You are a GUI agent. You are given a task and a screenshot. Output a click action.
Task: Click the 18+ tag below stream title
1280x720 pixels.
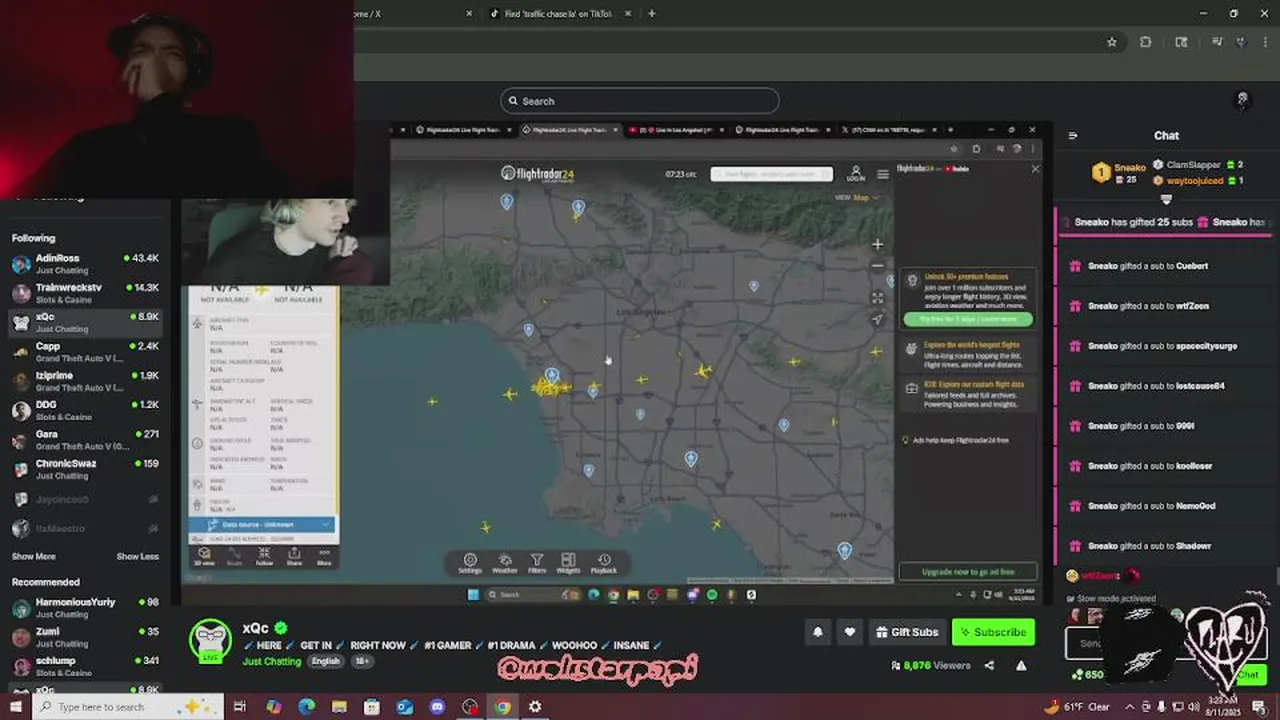(361, 661)
